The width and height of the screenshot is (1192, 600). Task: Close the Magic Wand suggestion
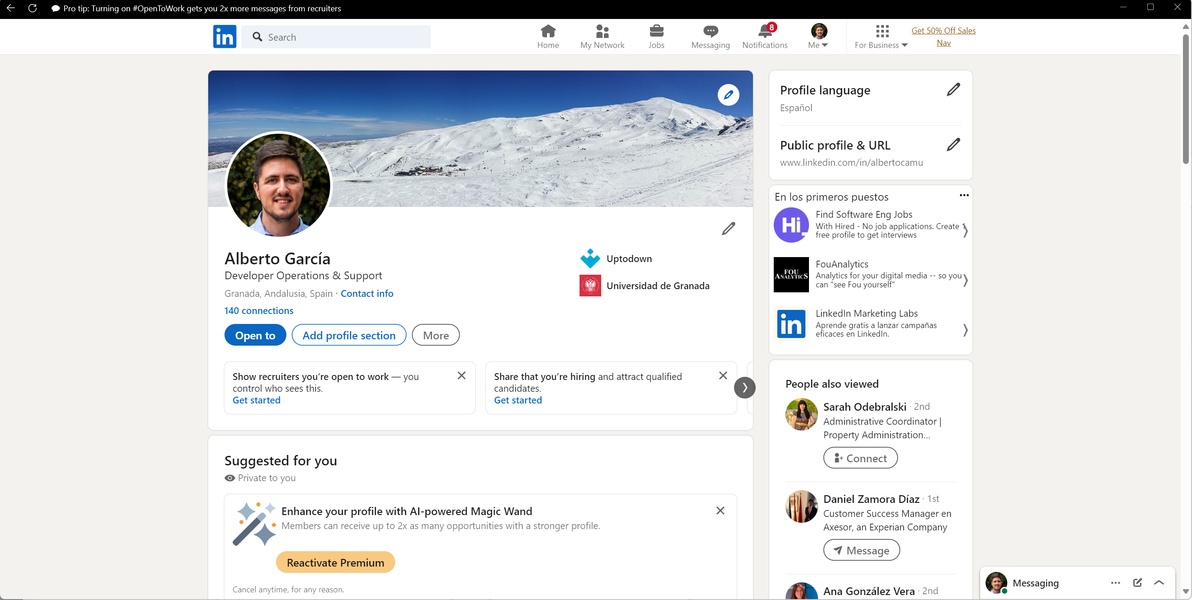point(720,511)
